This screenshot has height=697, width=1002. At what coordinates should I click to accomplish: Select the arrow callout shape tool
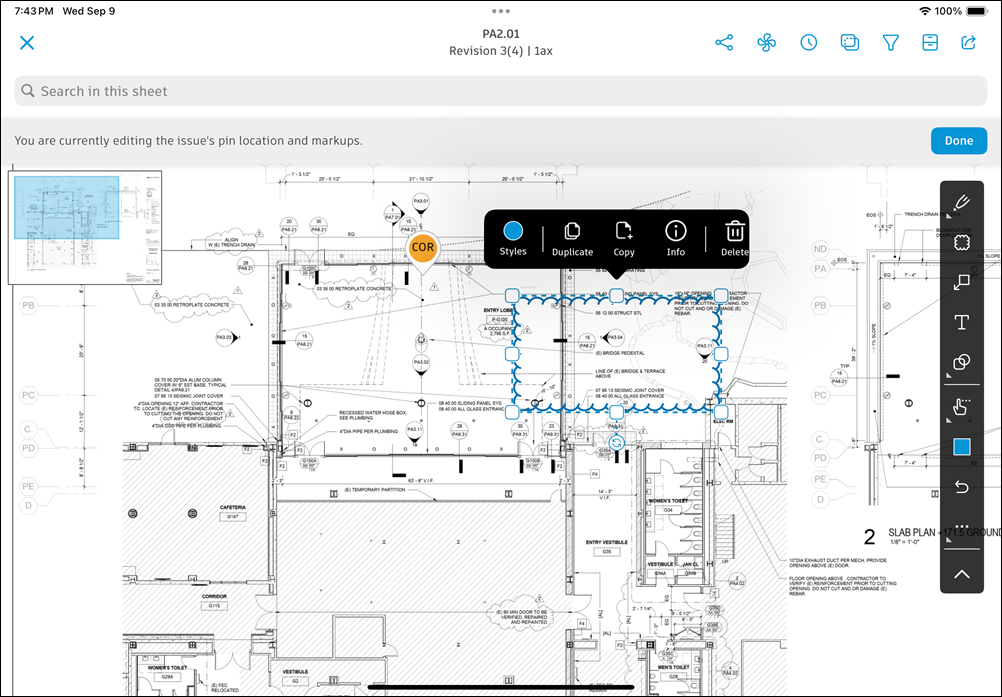pos(962,282)
